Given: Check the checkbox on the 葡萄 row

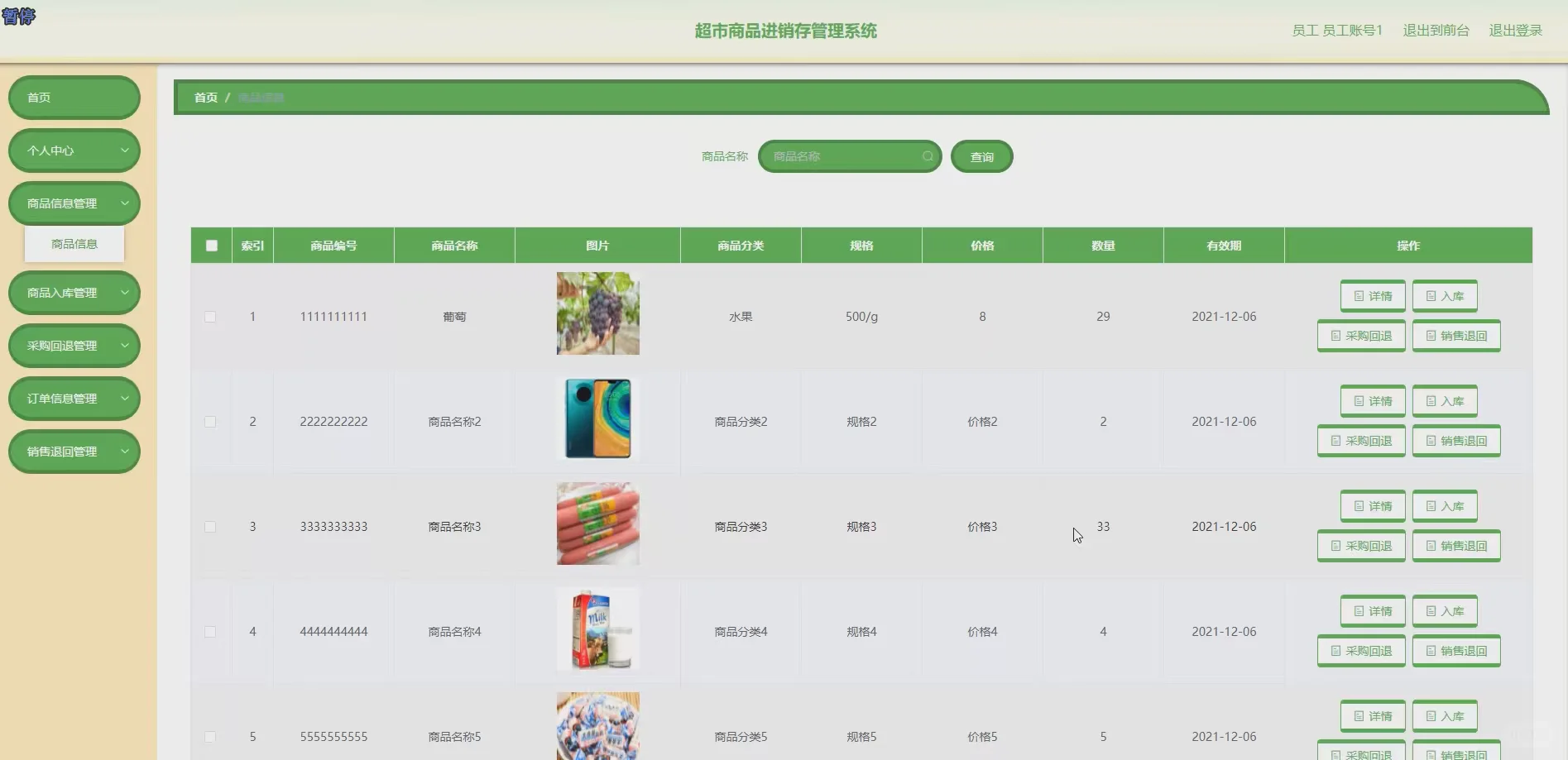Looking at the screenshot, I should (211, 317).
